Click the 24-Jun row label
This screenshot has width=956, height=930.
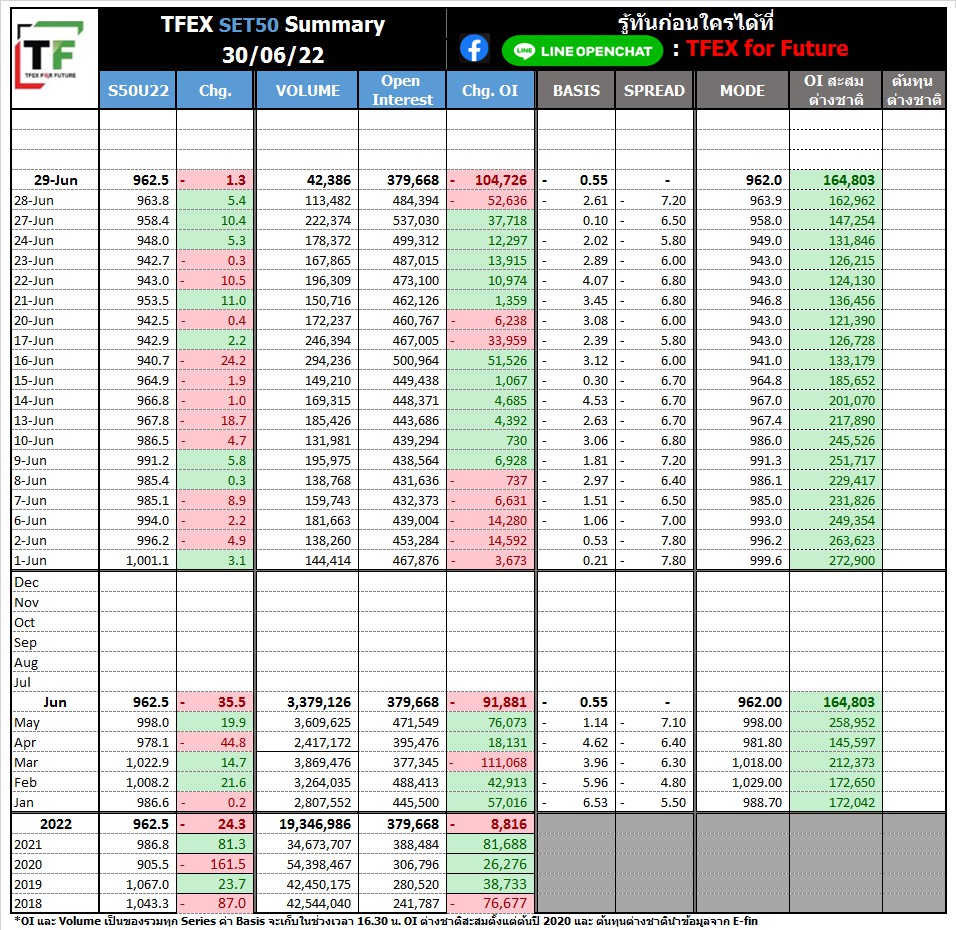pyautogui.click(x=34, y=241)
